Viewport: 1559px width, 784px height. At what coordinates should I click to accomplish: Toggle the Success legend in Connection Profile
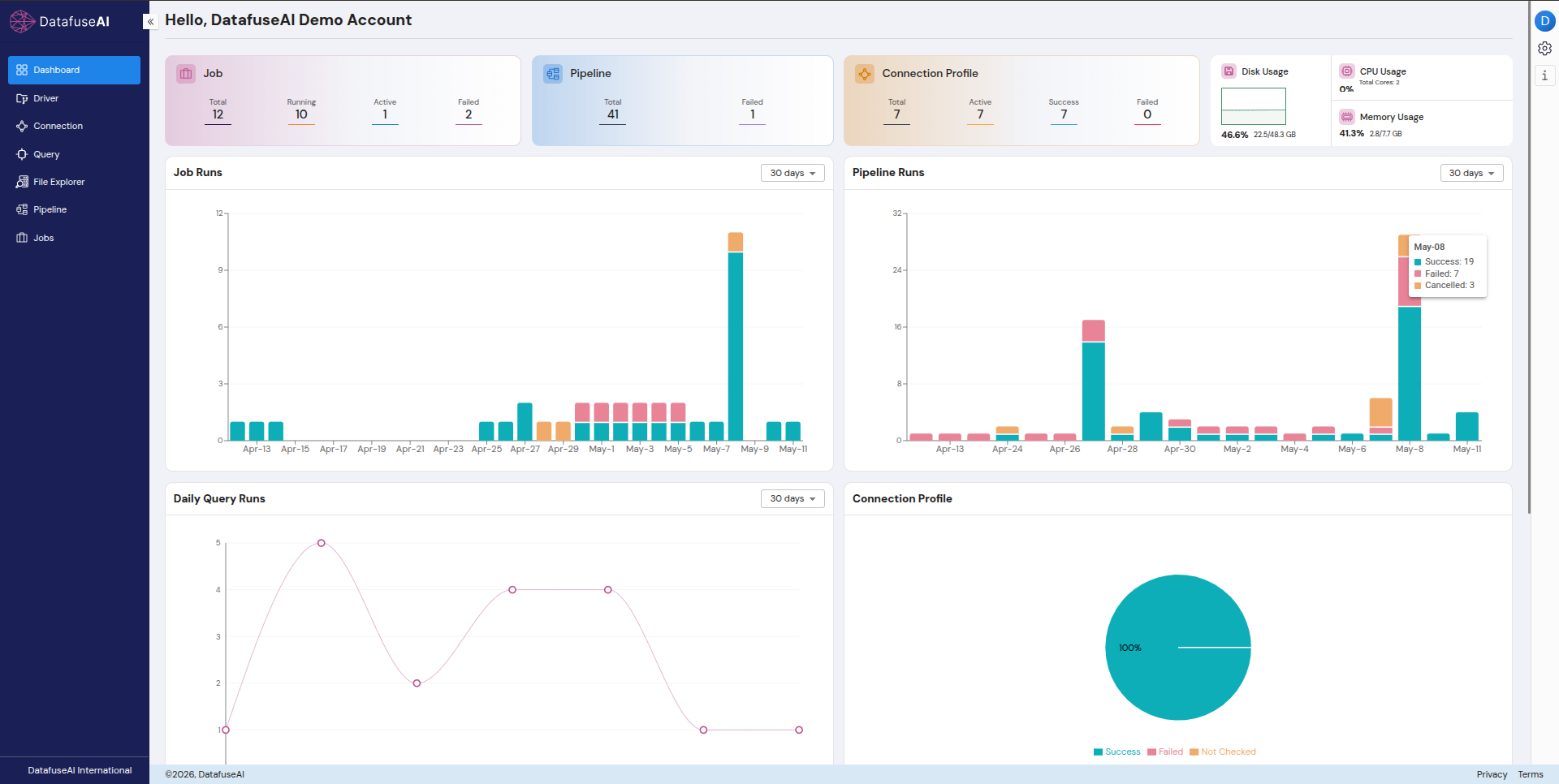click(x=1117, y=752)
